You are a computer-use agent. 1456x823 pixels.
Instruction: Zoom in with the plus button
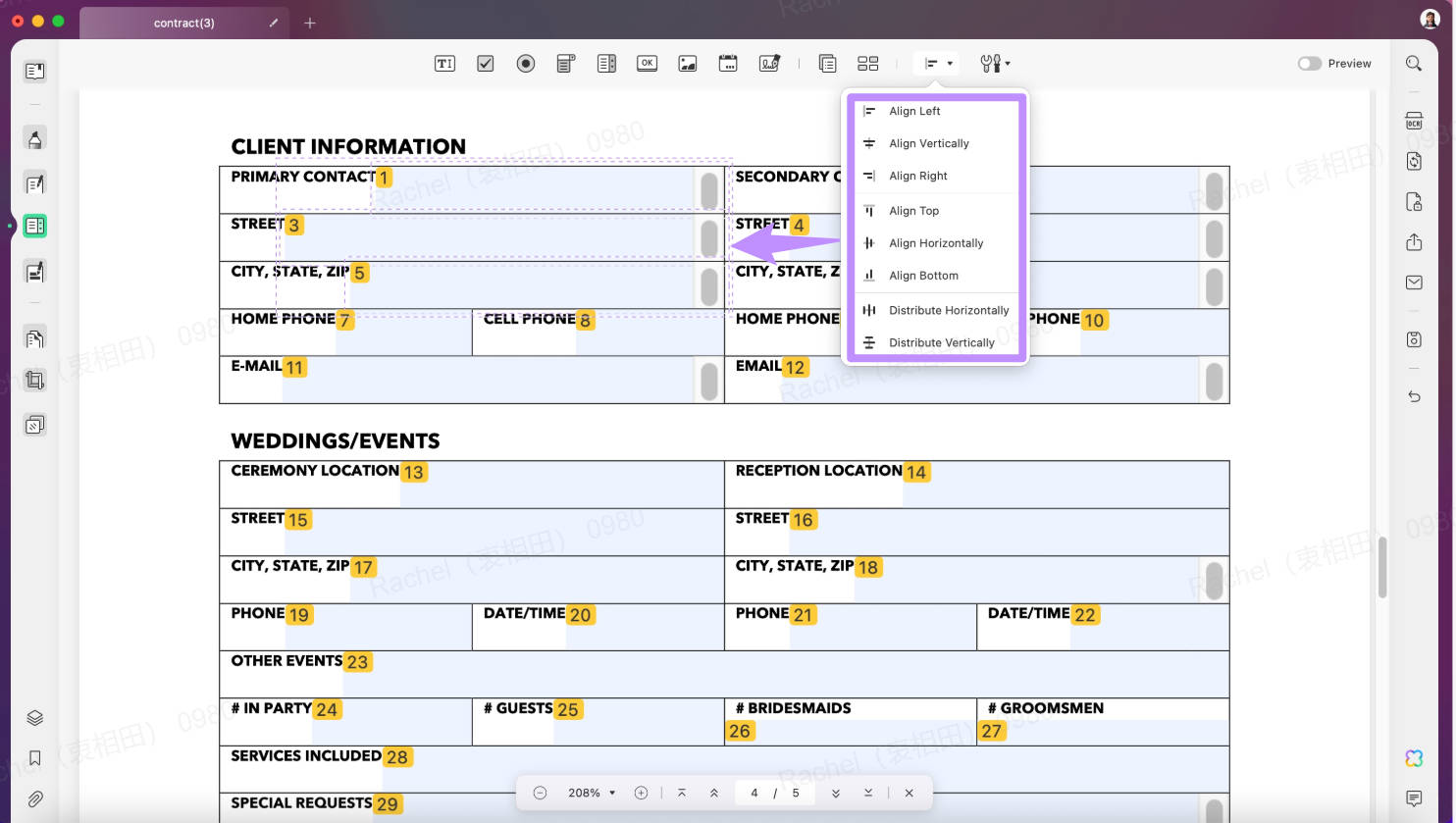(x=641, y=793)
